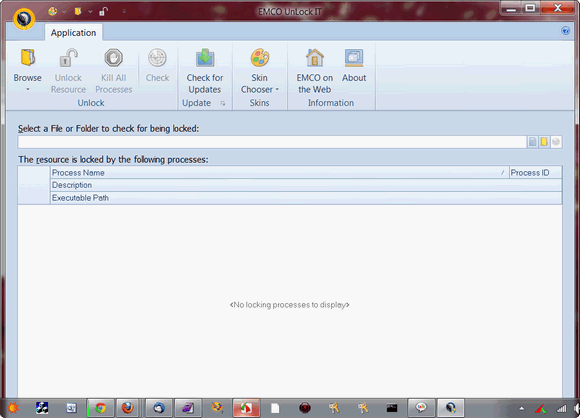This screenshot has width=580, height=418.
Task: Open Google Chrome from the taskbar
Action: coord(100,408)
